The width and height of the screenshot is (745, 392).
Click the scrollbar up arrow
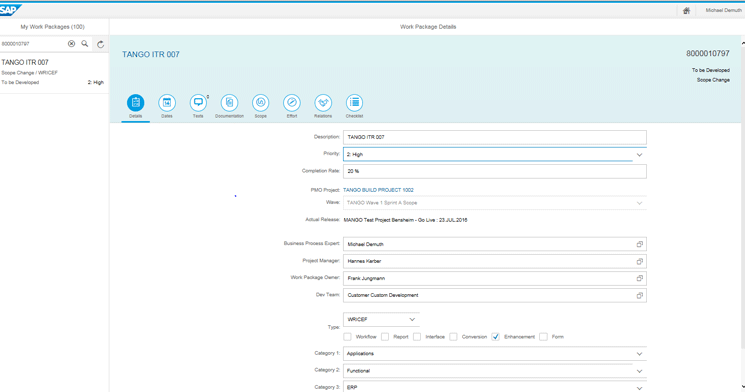(743, 43)
